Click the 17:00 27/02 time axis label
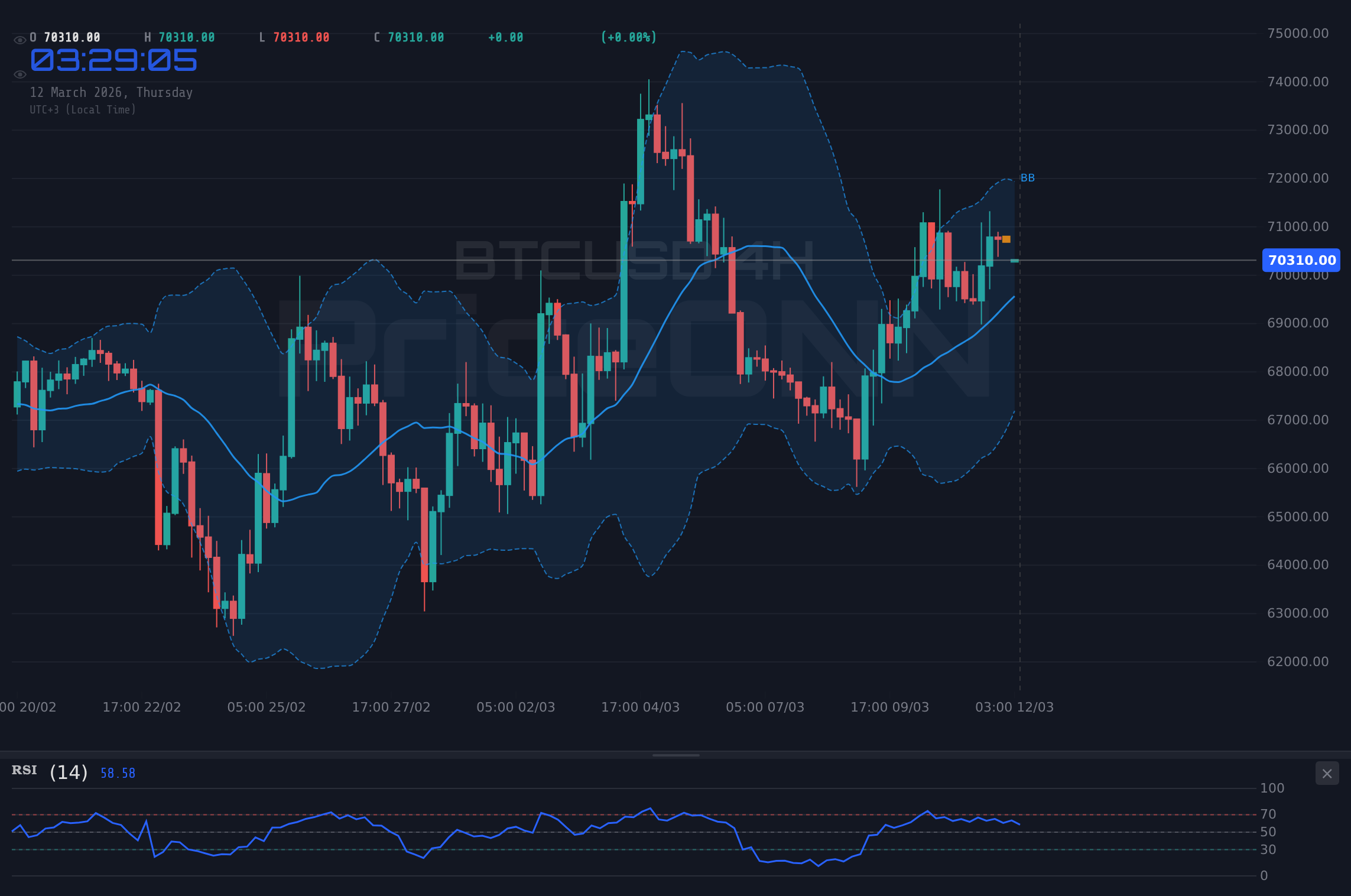 pos(391,707)
